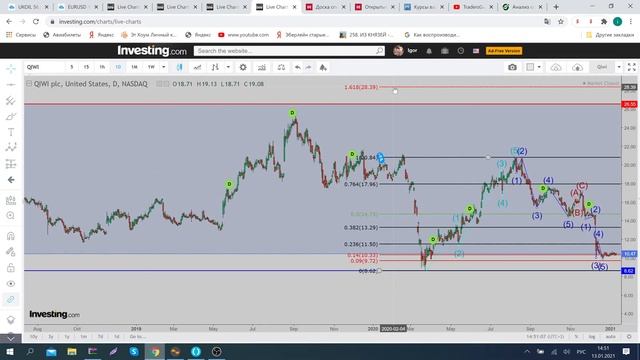The image size is (640, 360).
Task: Click the red price label on price axis
Action: 629,104
